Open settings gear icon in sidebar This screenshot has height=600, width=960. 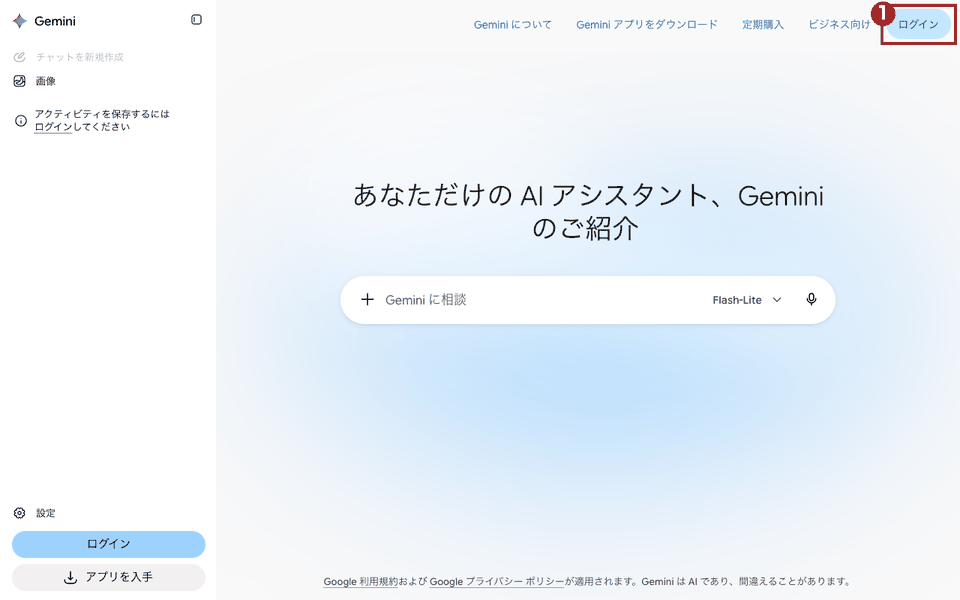pyautogui.click(x=20, y=513)
